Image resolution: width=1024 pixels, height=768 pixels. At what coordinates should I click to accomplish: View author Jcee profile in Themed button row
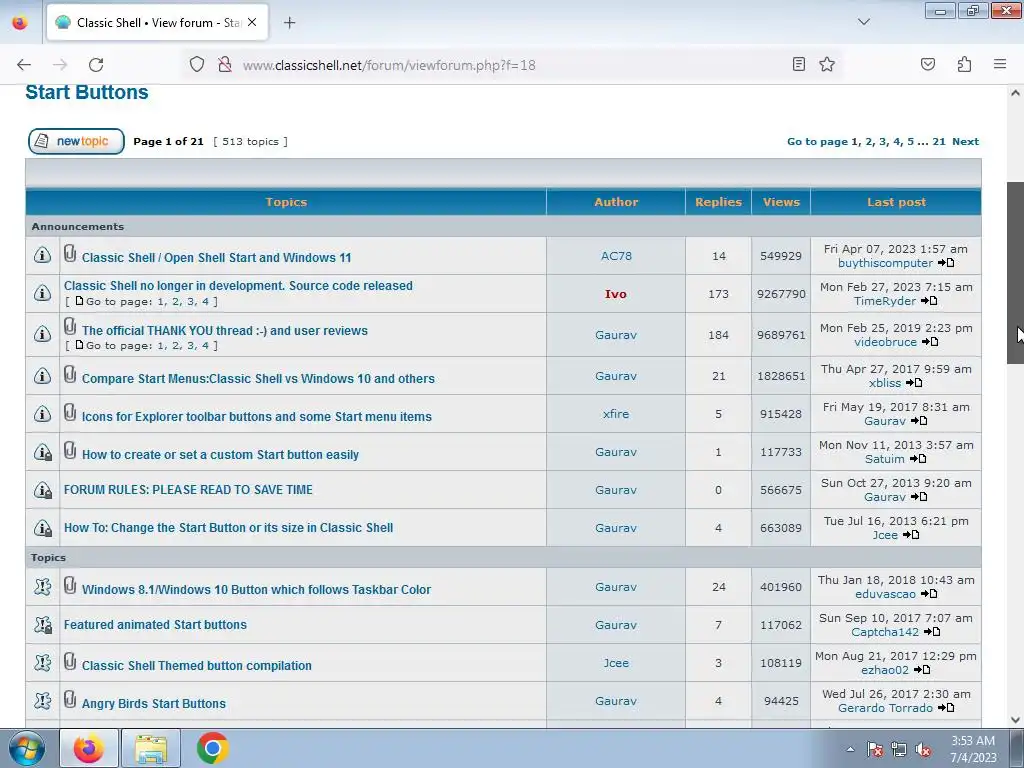pos(616,663)
